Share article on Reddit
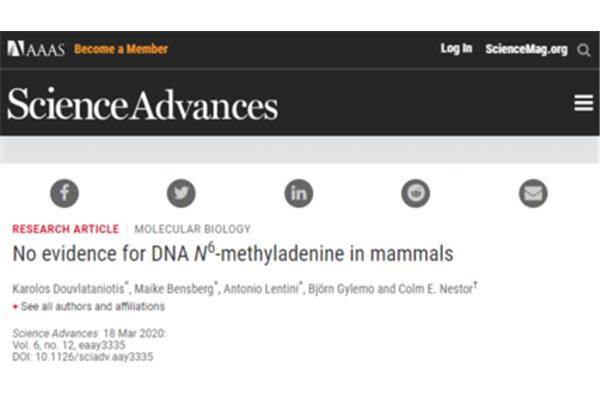The image size is (600, 400). [416, 193]
